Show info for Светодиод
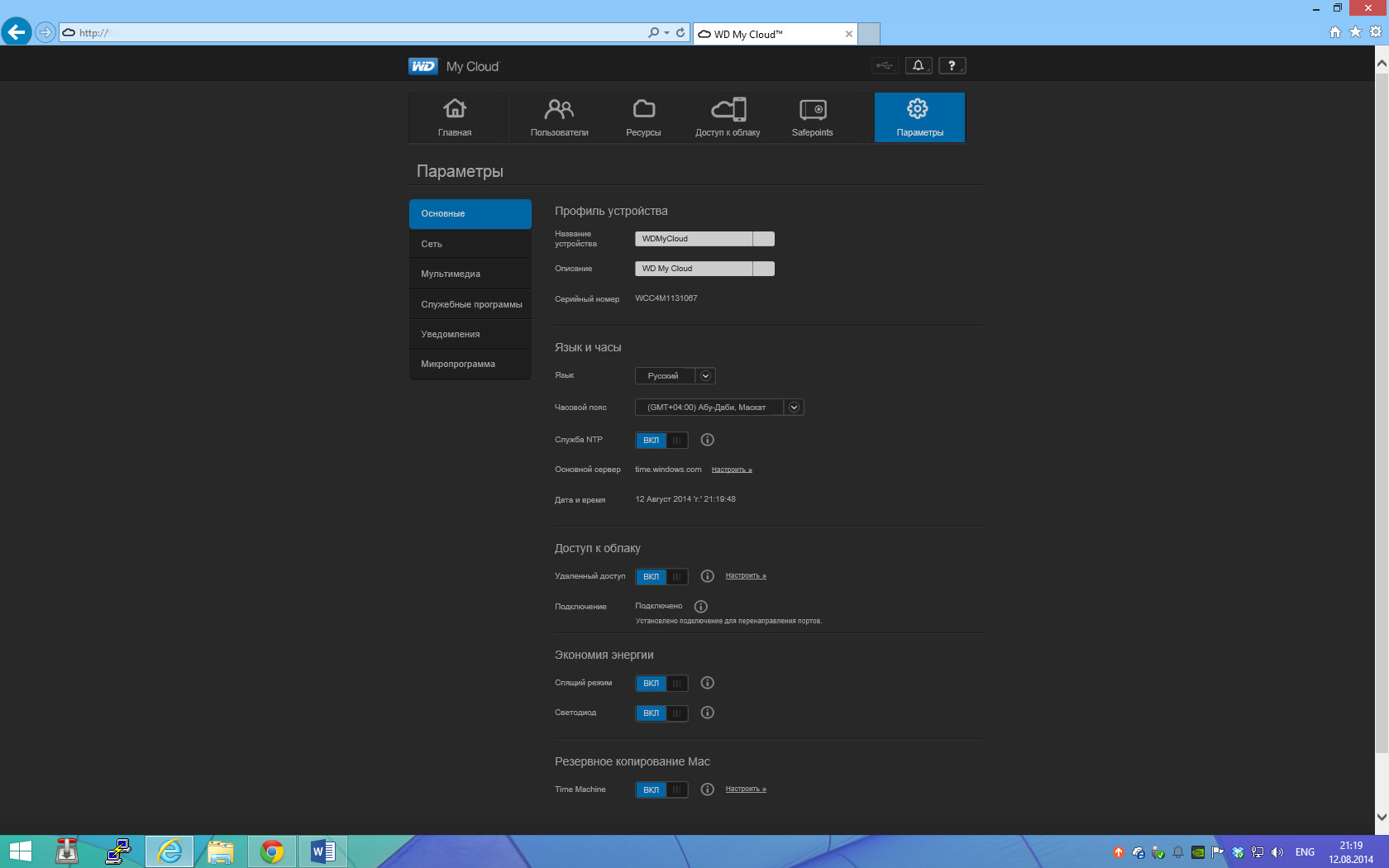This screenshot has width=1389, height=868. (708, 713)
